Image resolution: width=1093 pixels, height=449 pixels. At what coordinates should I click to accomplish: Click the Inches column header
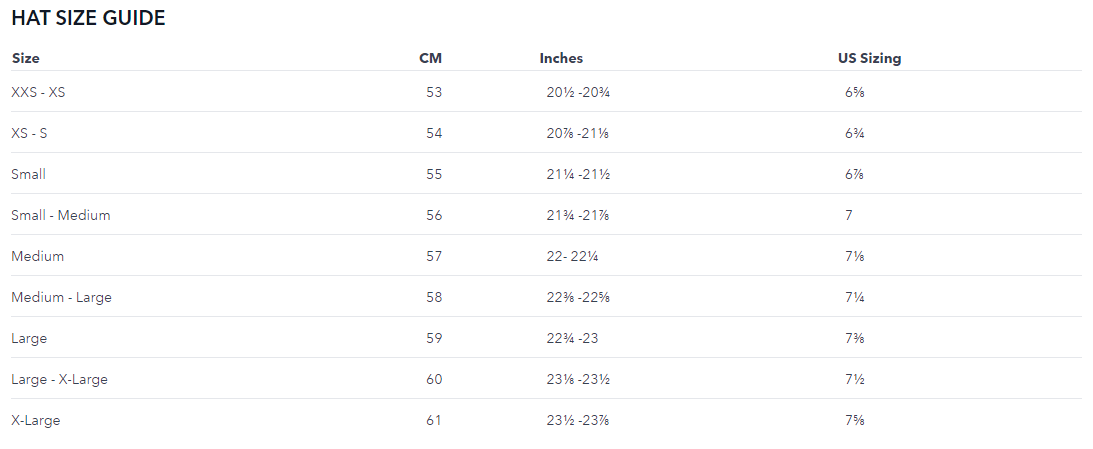561,58
